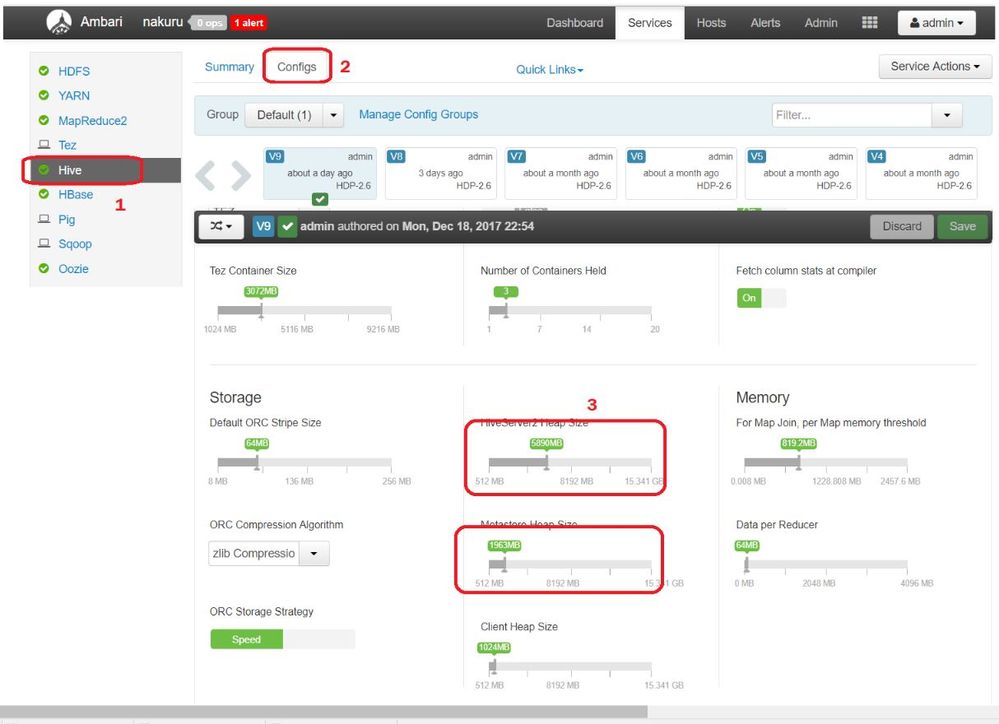Click the Discard button
The width and height of the screenshot is (999, 724).
(x=902, y=226)
